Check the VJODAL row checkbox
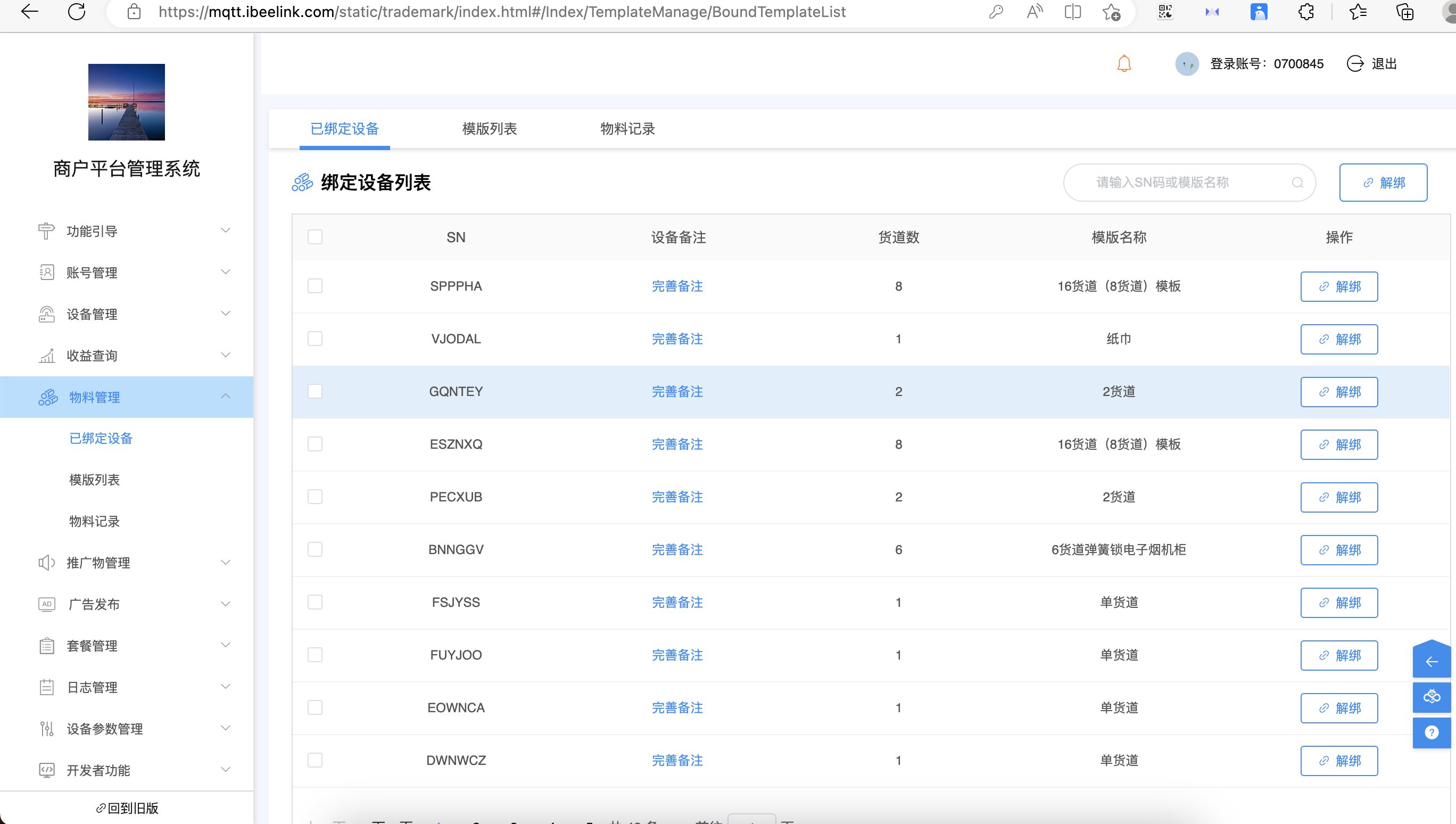The width and height of the screenshot is (1456, 824). coord(315,339)
